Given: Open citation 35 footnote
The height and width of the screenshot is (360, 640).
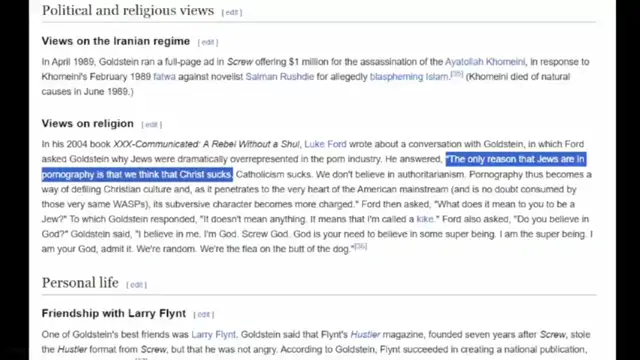Looking at the screenshot, I should click(x=457, y=74).
